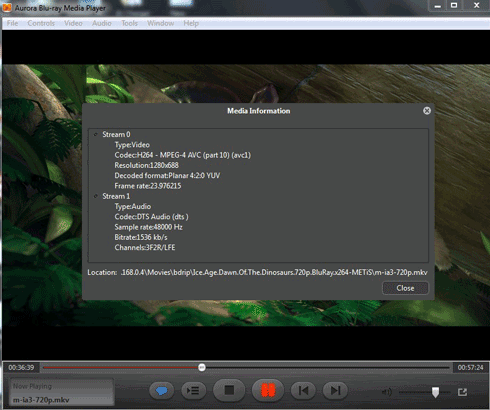Select the Bitrate:1536 kb/s row
The image size is (490, 410).
tap(141, 237)
